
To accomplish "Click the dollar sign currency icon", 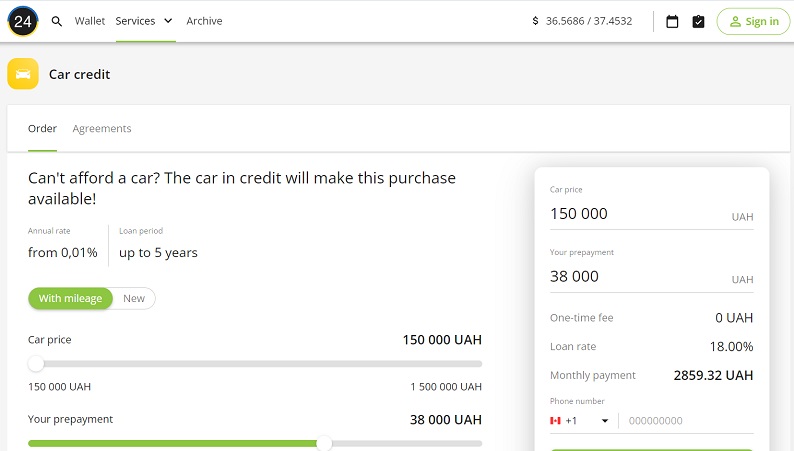I will [535, 21].
